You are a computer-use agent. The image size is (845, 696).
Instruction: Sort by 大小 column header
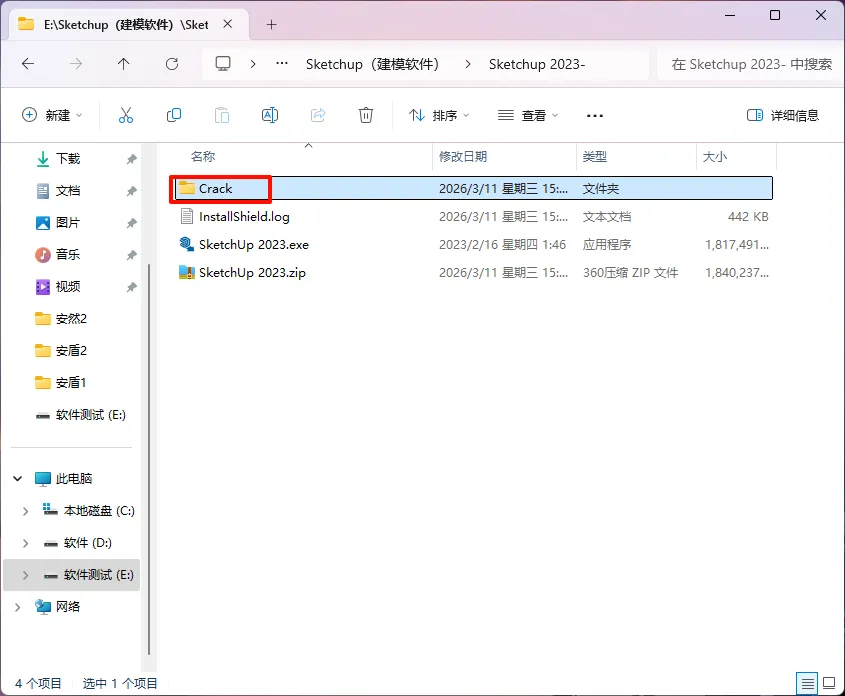(715, 156)
